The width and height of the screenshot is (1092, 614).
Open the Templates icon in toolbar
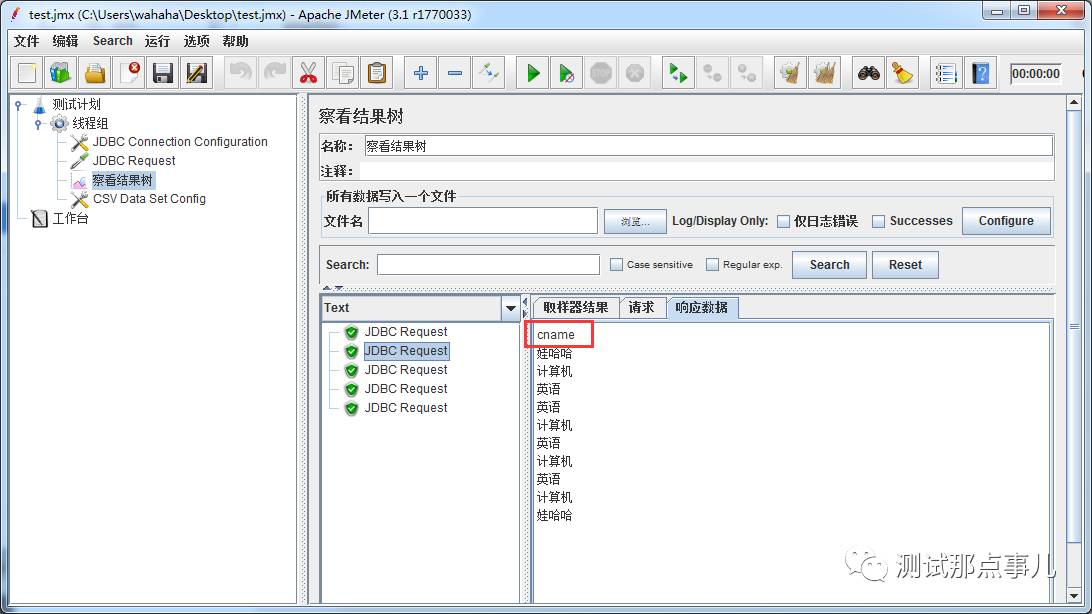point(61,73)
